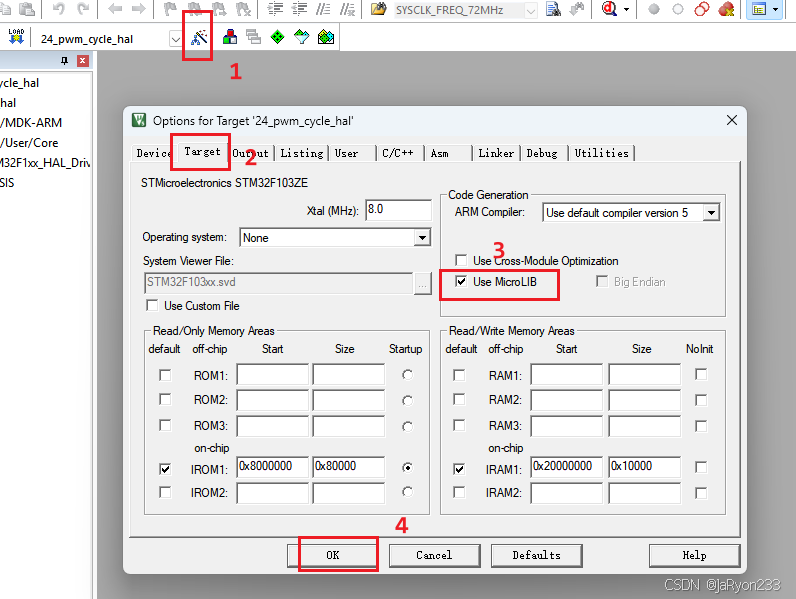Select the IROM1 Startup radio button

[407, 468]
